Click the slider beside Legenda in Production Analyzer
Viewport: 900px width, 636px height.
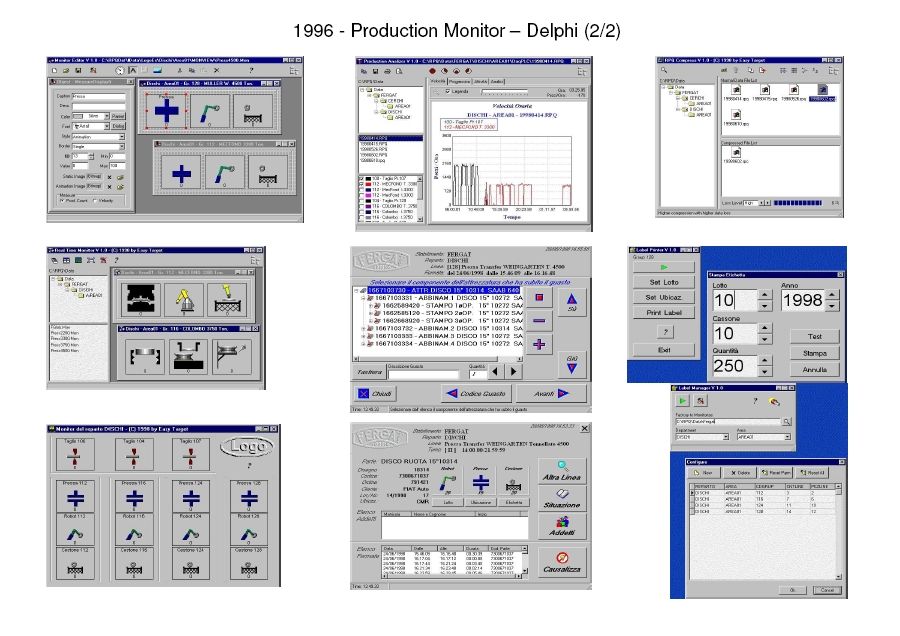pyautogui.click(x=503, y=92)
